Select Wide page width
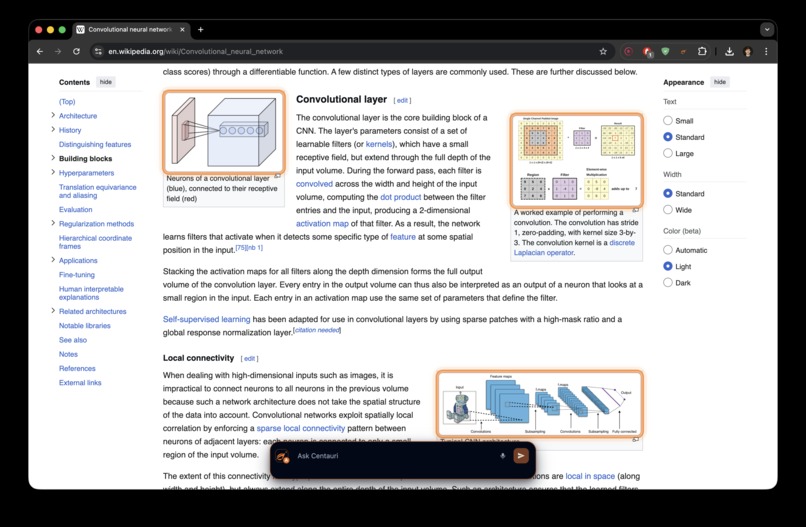806x527 pixels. click(x=668, y=210)
